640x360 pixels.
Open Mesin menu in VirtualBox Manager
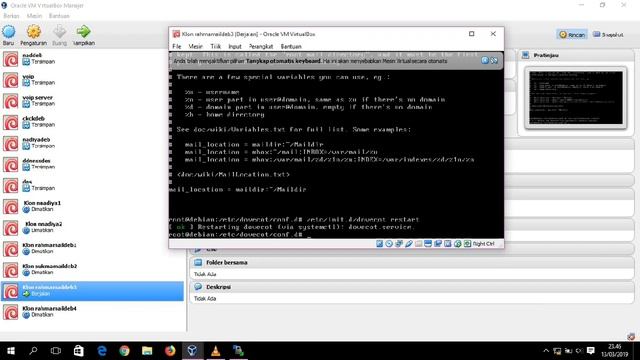coord(34,16)
